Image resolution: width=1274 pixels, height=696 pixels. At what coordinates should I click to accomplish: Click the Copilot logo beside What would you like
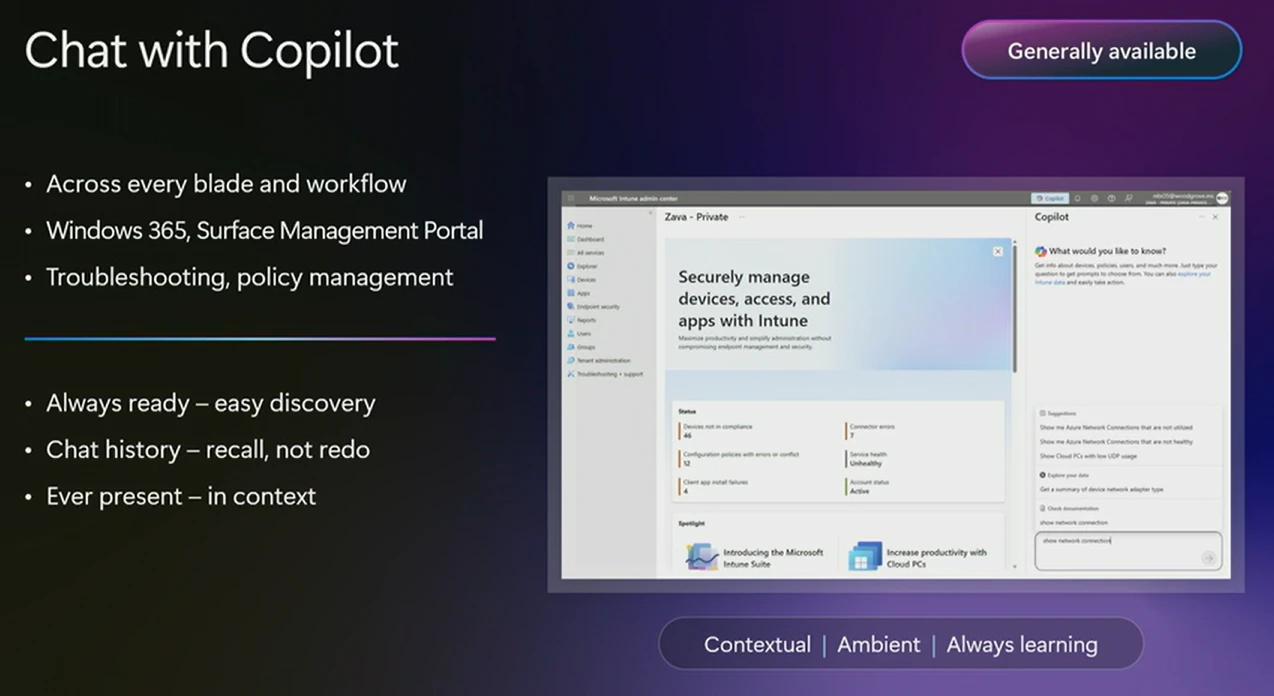pos(1041,251)
